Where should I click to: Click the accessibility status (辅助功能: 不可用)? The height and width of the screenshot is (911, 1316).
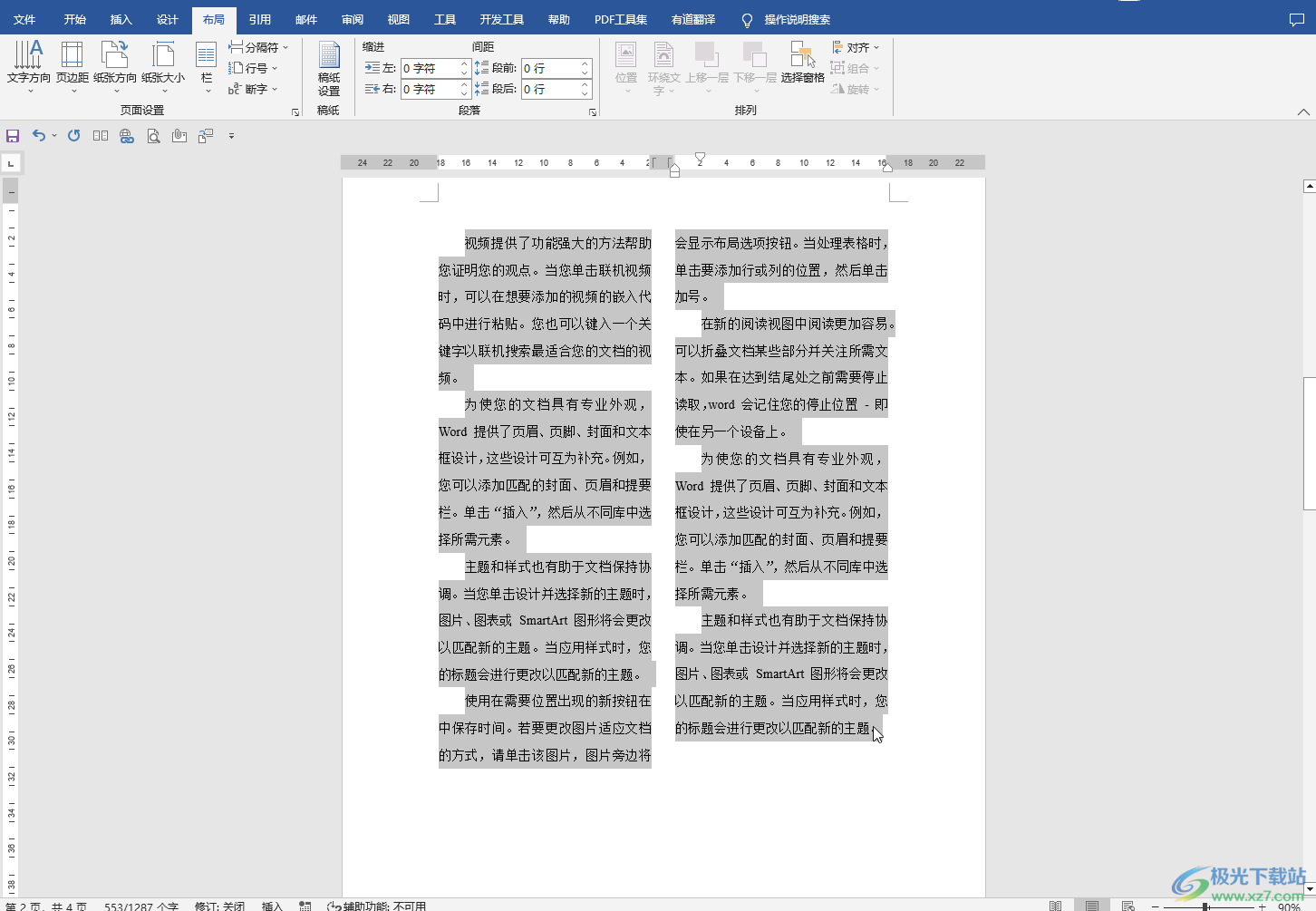tap(376, 906)
